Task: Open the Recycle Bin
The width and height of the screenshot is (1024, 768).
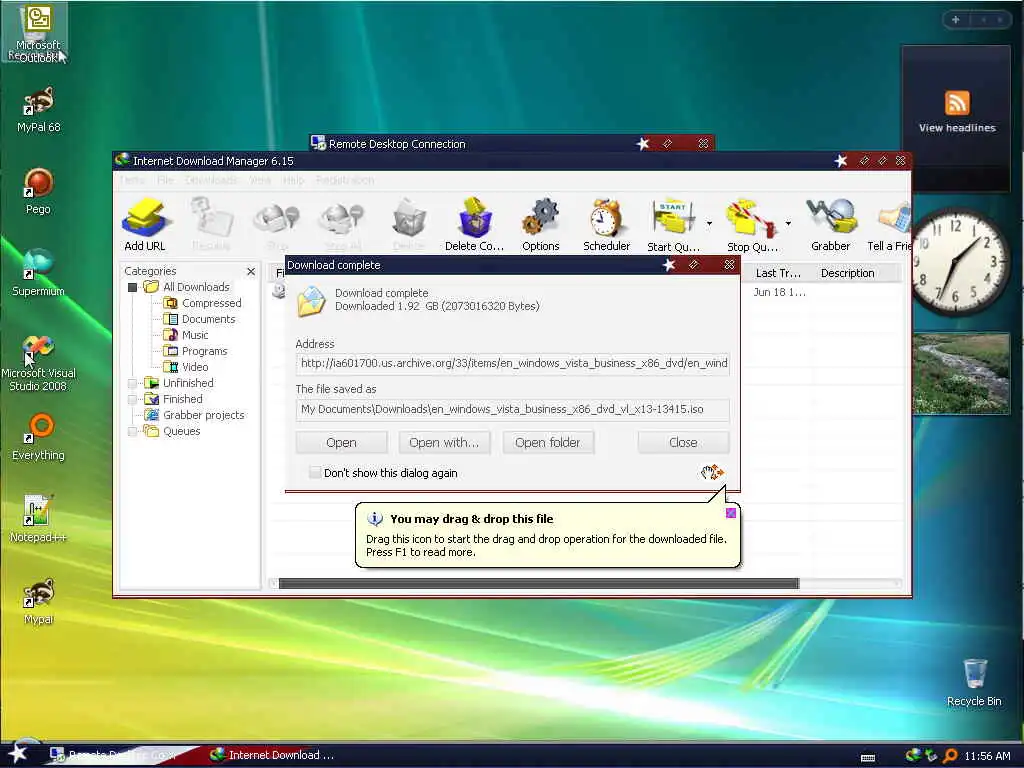Action: point(974,682)
